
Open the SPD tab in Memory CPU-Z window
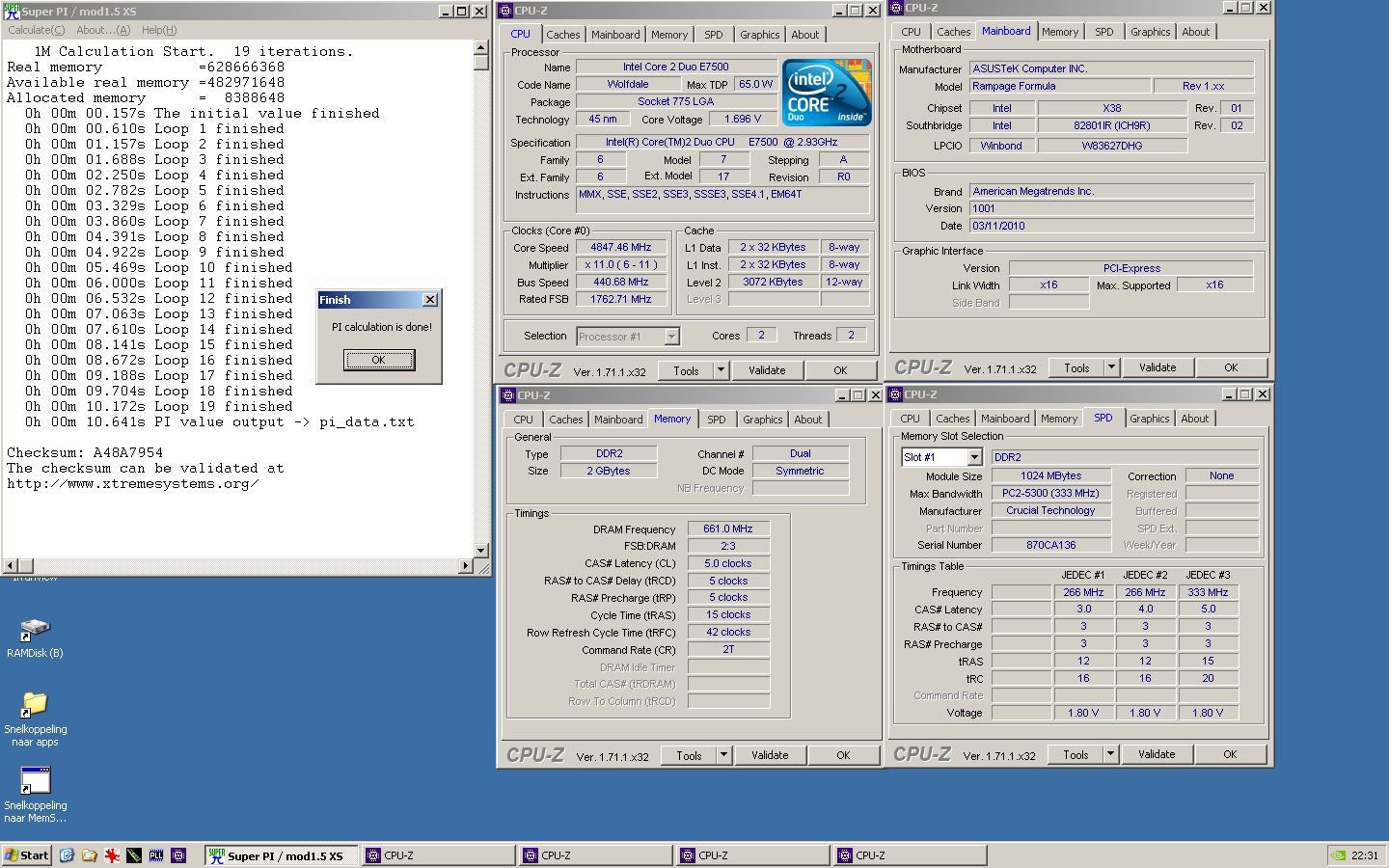[717, 420]
